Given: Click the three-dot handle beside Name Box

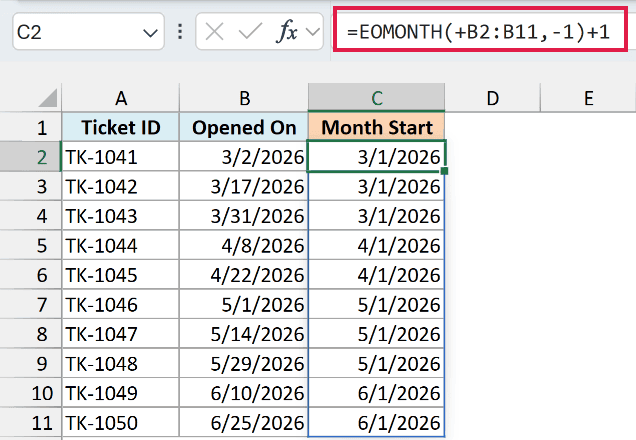Looking at the screenshot, I should [x=180, y=32].
